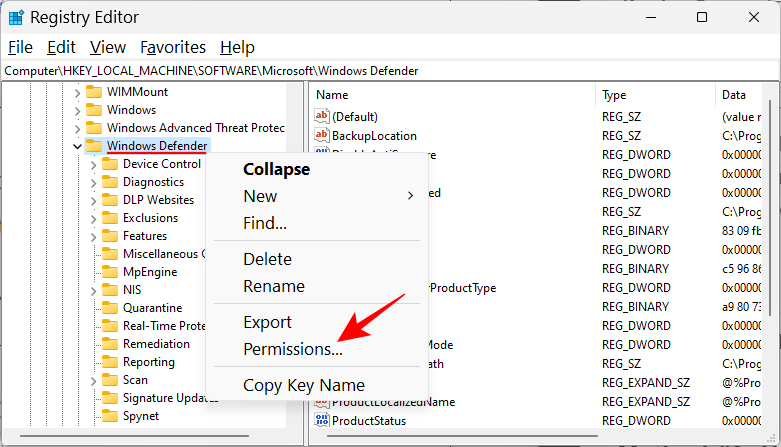
Task: Click the ProductStatus DWORD value icon
Action: coord(321,421)
